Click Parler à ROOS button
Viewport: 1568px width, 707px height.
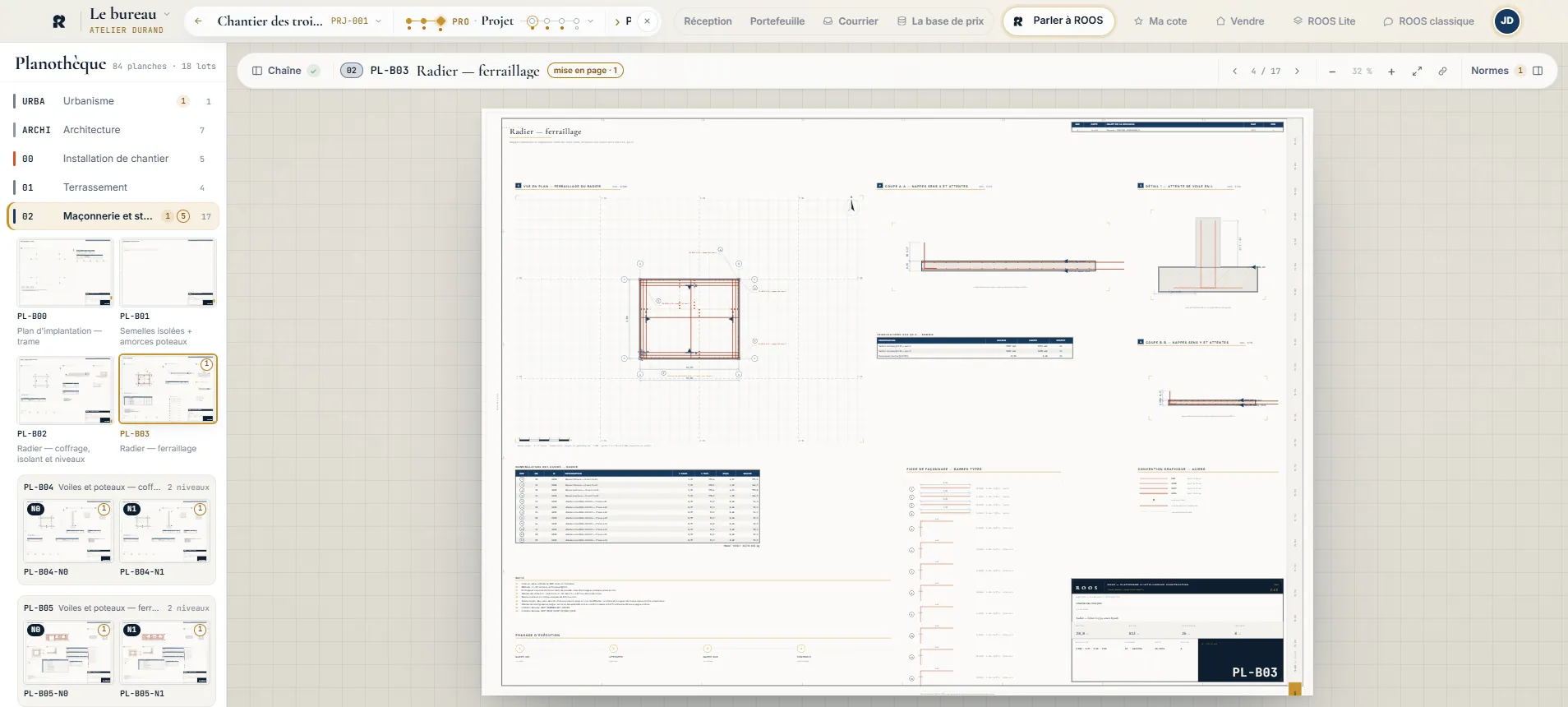coord(1058,21)
